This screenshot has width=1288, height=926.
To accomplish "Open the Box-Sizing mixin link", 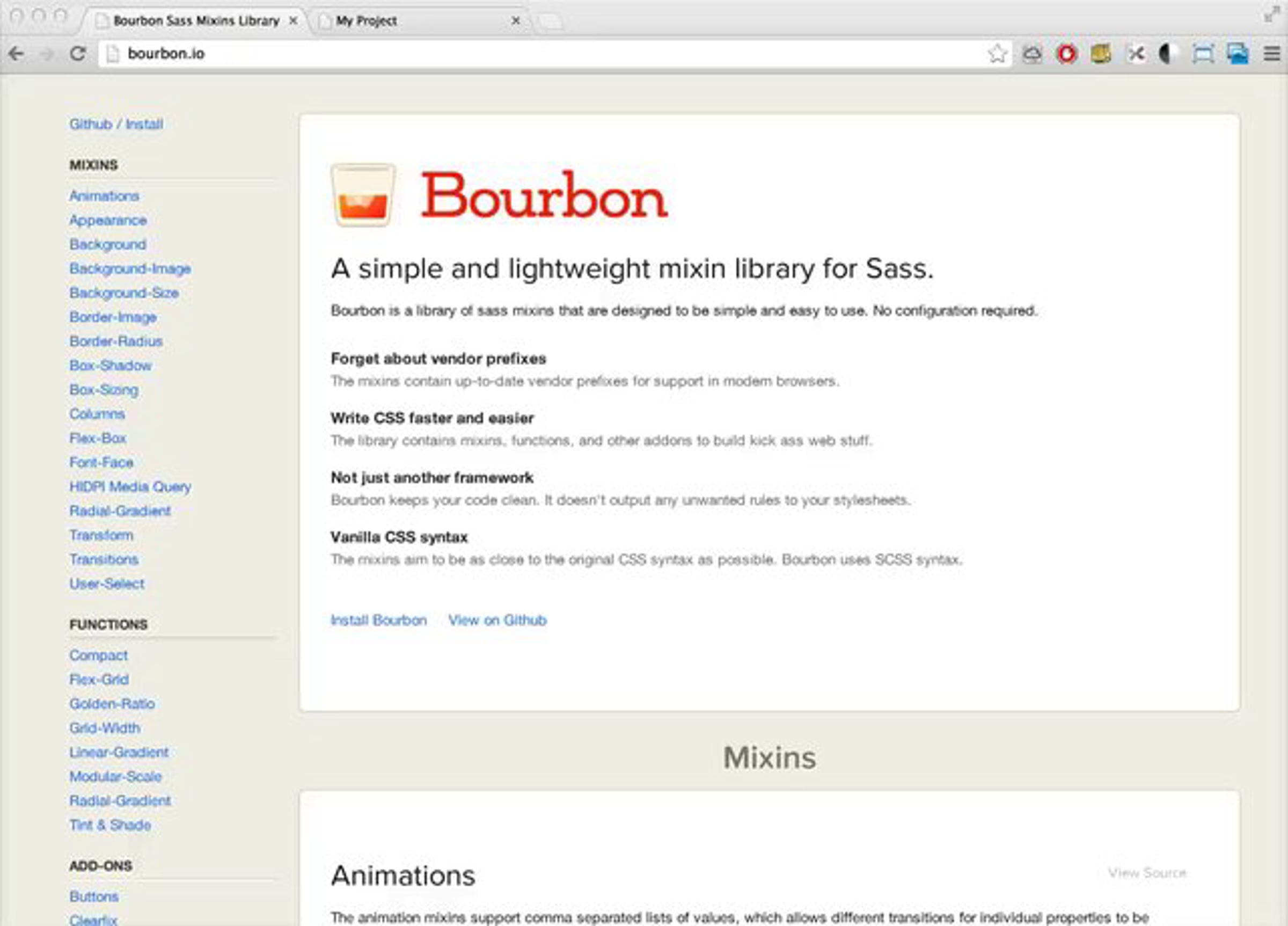I will tap(104, 390).
